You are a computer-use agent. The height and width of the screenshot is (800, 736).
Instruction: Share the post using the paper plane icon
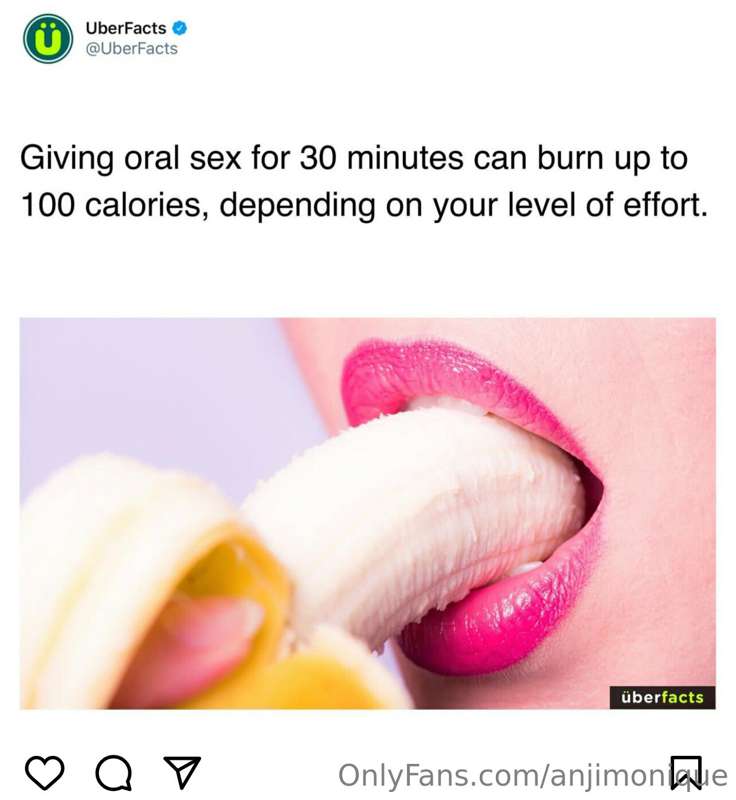coord(182,772)
